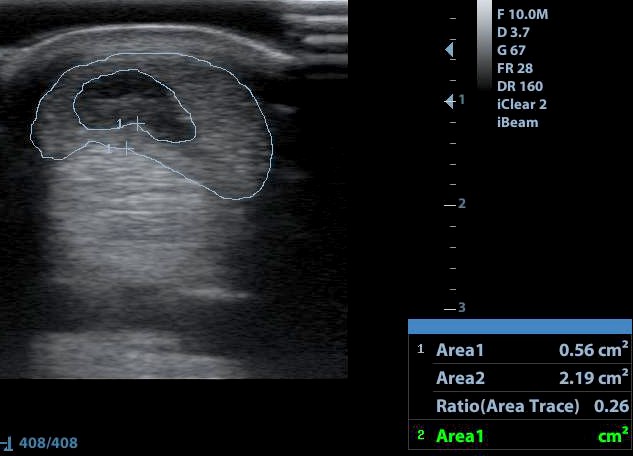Click the blue results panel header bar
The image size is (633, 456).
tap(520, 327)
